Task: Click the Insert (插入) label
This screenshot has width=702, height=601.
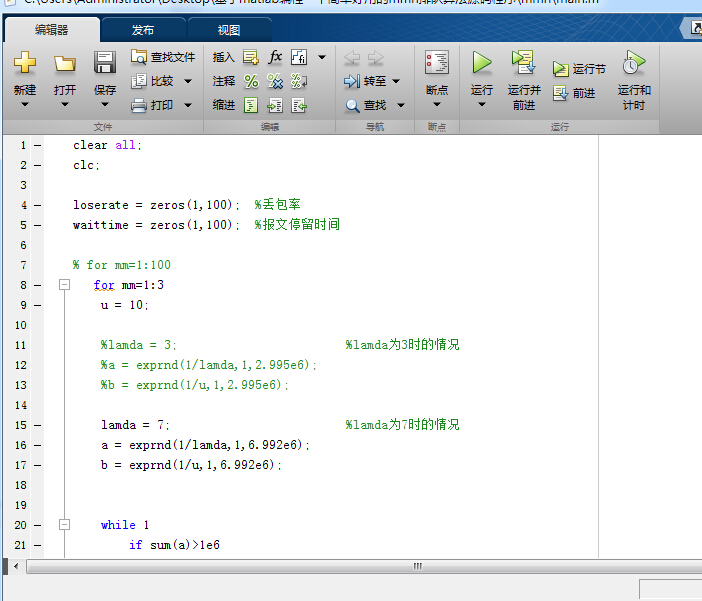Action: tap(223, 57)
